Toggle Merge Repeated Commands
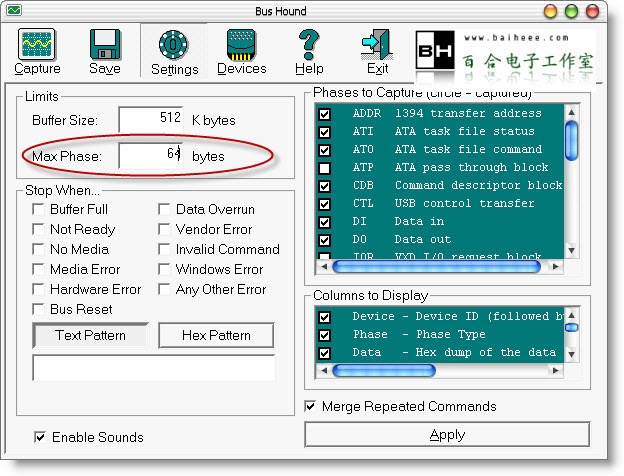This screenshot has height=476, width=624. tap(310, 406)
